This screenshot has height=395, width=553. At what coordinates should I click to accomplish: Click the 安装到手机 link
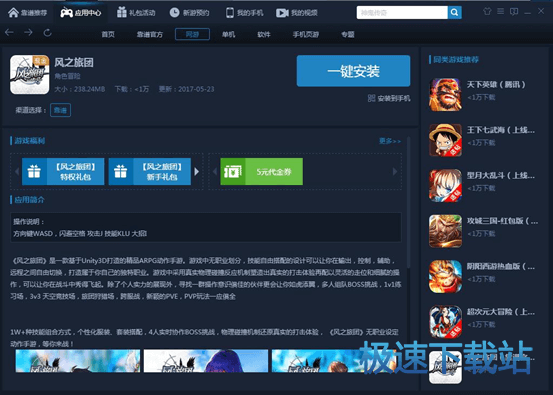[394, 98]
